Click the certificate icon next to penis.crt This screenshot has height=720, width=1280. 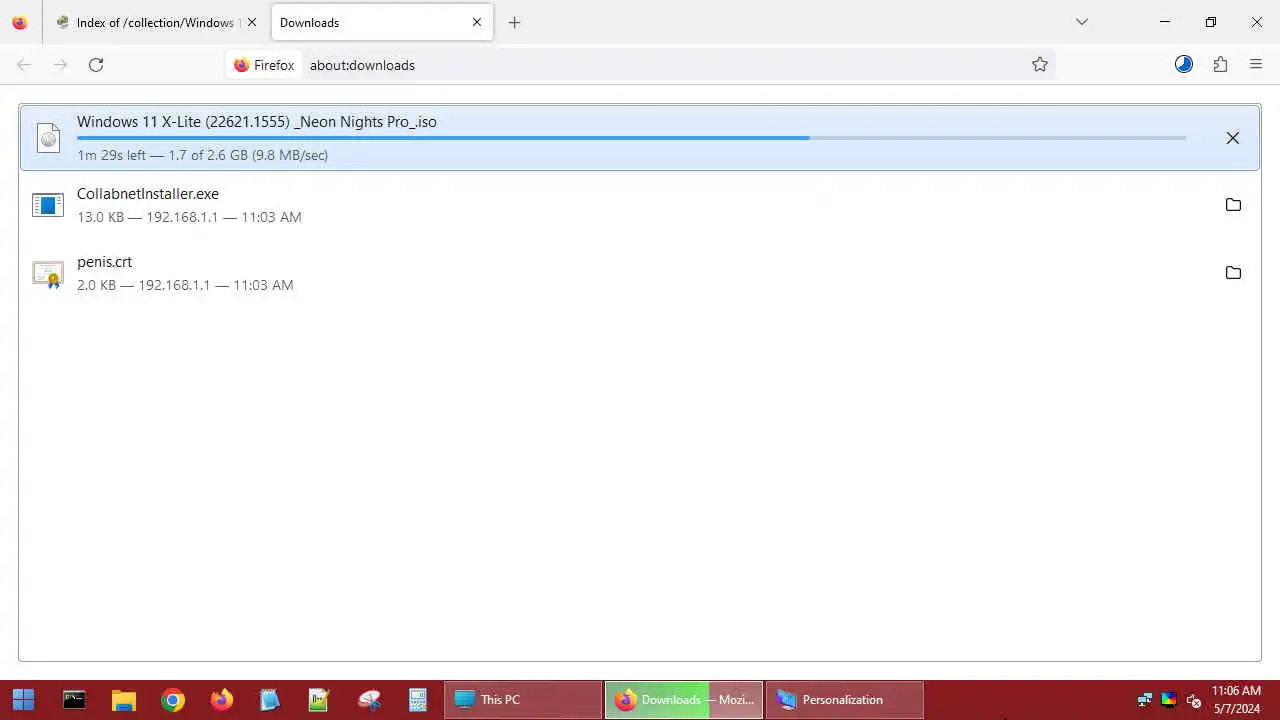click(x=48, y=273)
